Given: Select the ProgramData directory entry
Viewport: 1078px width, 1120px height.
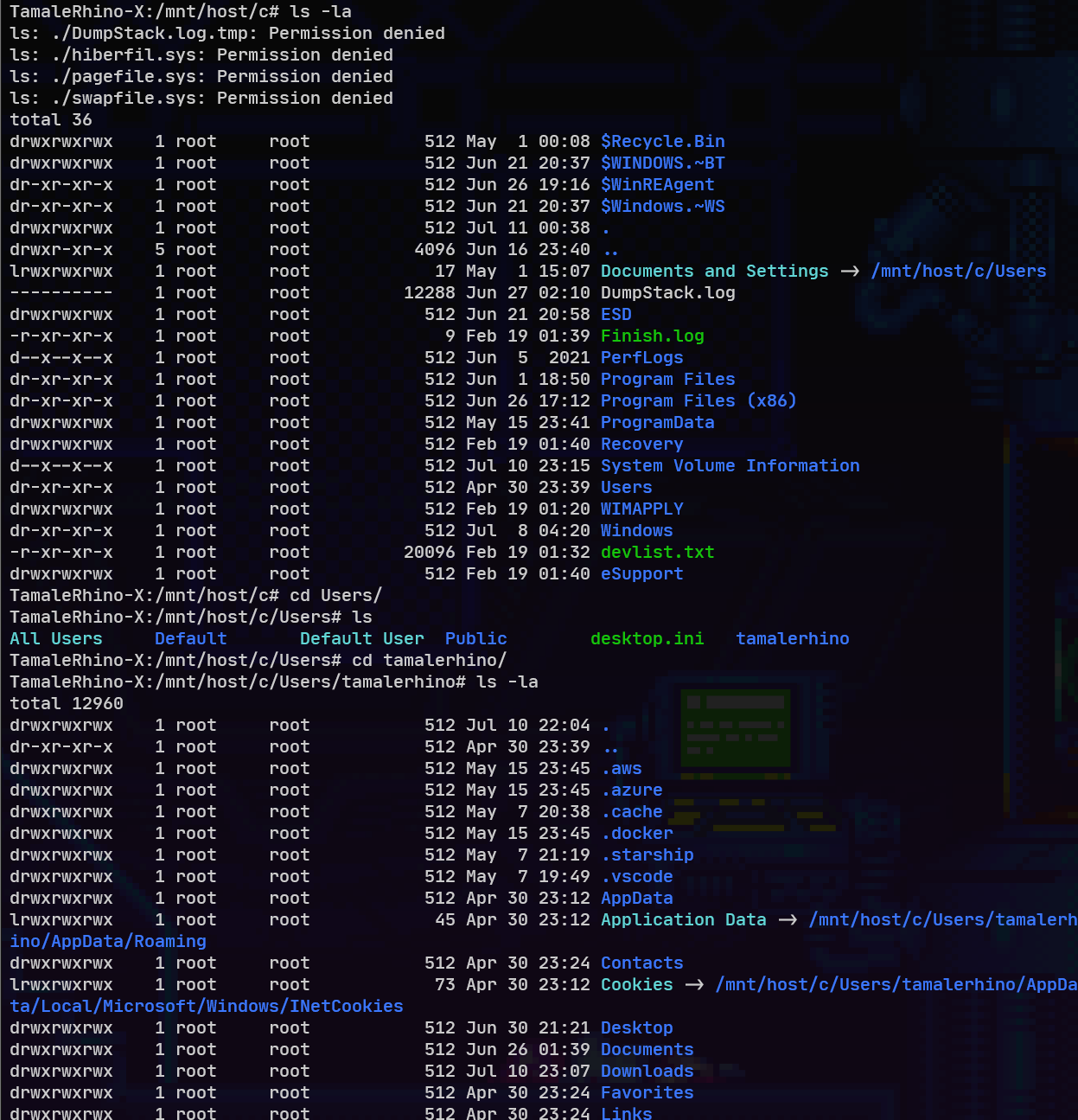Looking at the screenshot, I should coord(657,422).
